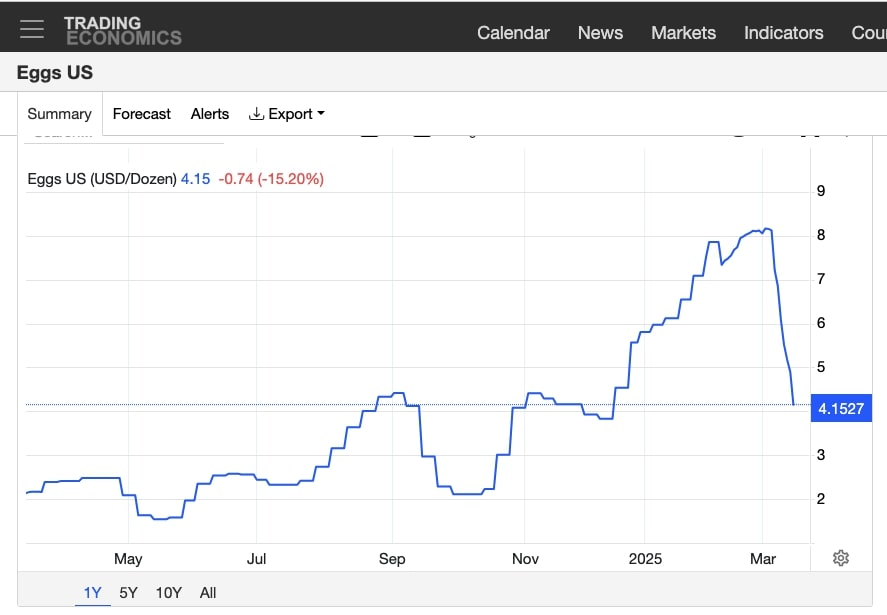Viewport: 887px width, 615px height.
Task: Switch to the Forecast tab
Action: (141, 113)
